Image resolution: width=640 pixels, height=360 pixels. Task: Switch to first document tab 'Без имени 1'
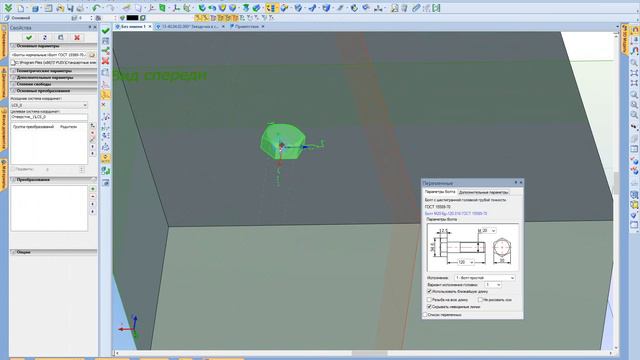133,26
